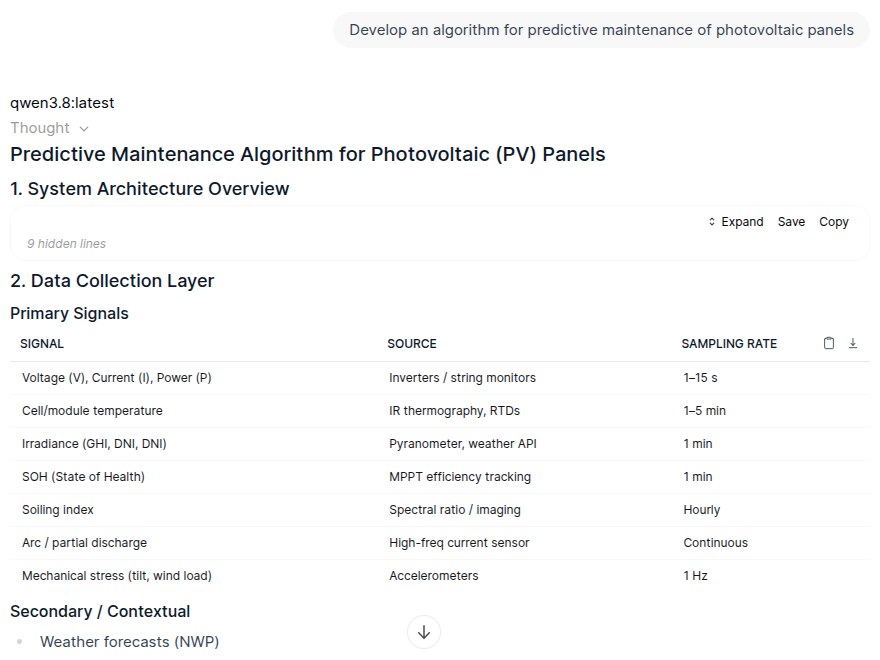This screenshot has height=660, width=880.
Task: Select the Voltage, Current, Power row
Action: coord(439,378)
